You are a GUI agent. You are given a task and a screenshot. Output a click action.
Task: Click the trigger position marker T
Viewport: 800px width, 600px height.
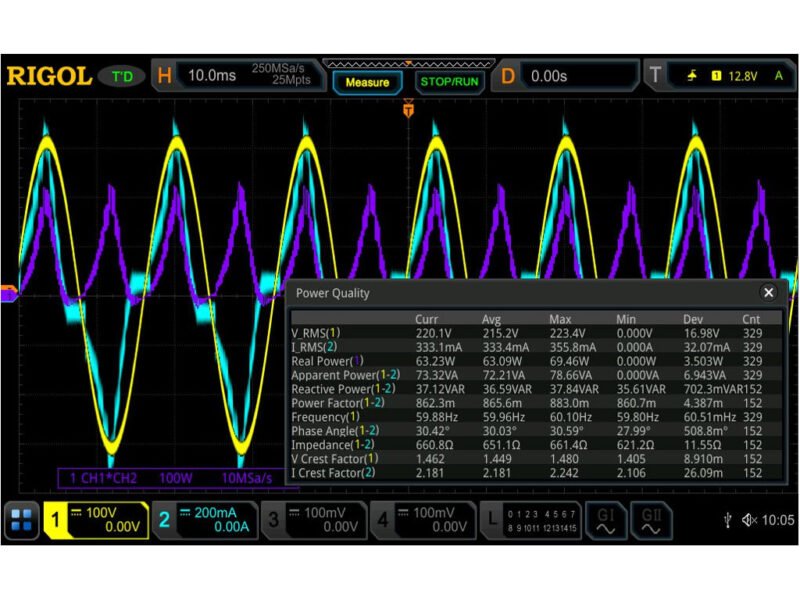click(408, 109)
